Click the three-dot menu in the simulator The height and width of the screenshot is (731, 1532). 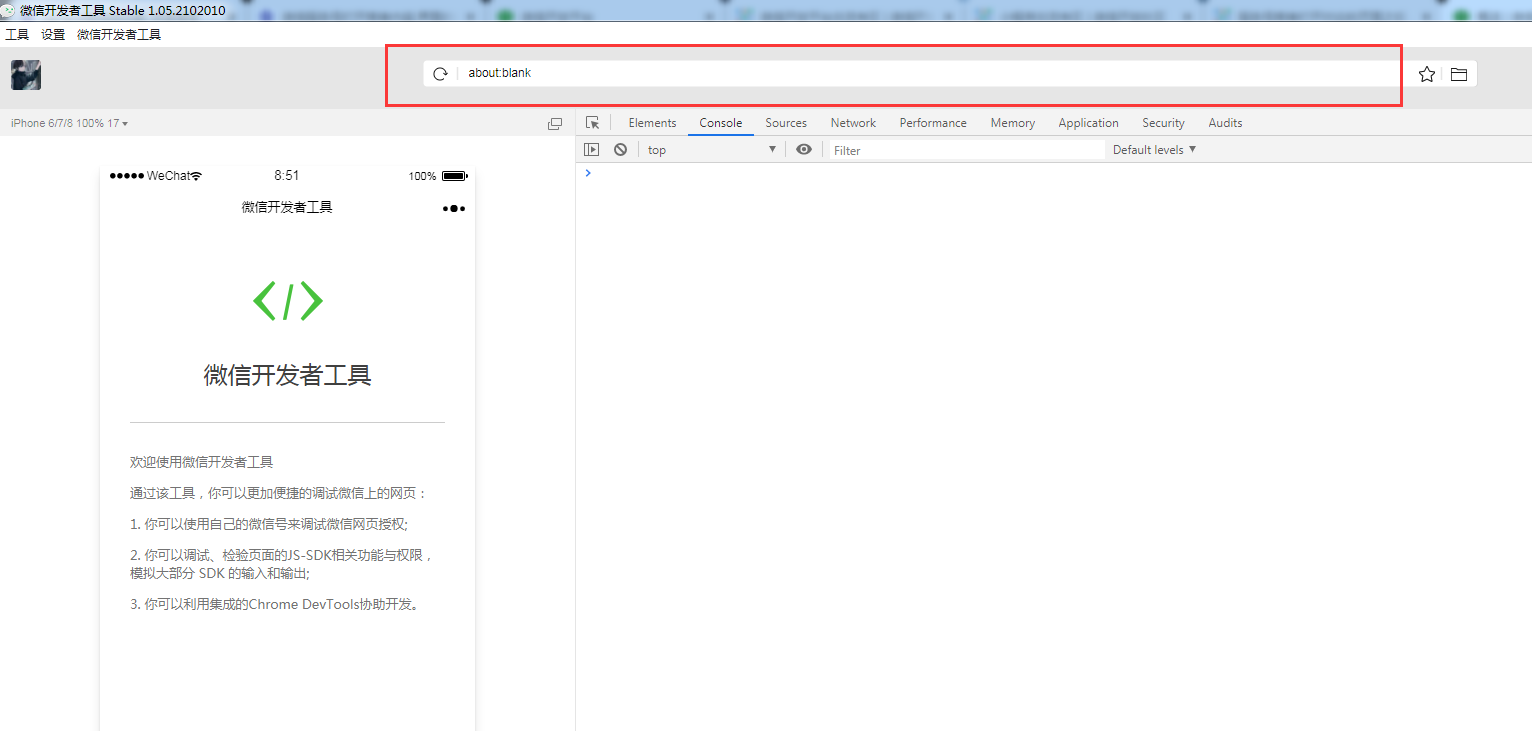(454, 208)
